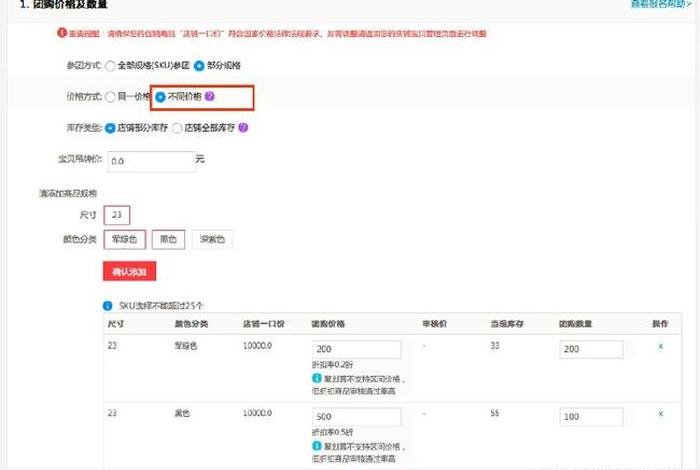Select the 部分规格 radio option
Image resolution: width=700 pixels, height=470 pixels.
coord(199,66)
